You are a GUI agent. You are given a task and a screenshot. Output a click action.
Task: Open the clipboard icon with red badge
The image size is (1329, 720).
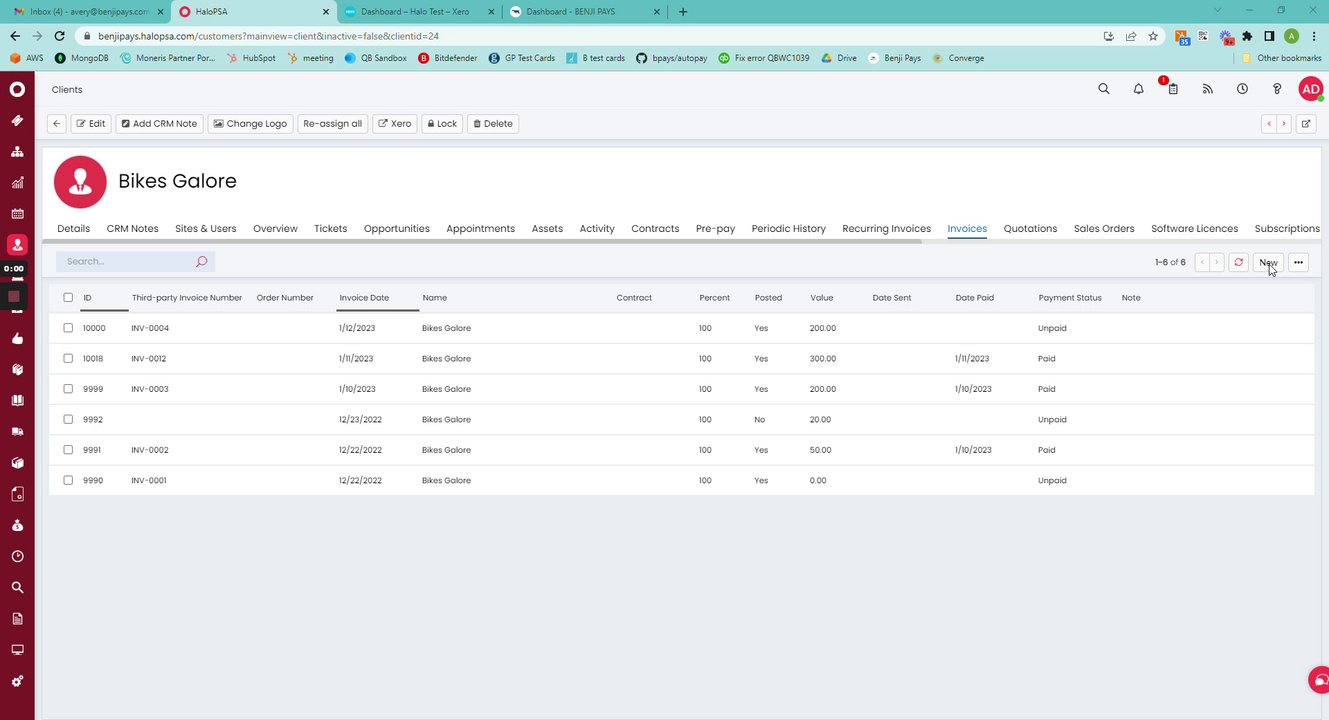pyautogui.click(x=1172, y=88)
